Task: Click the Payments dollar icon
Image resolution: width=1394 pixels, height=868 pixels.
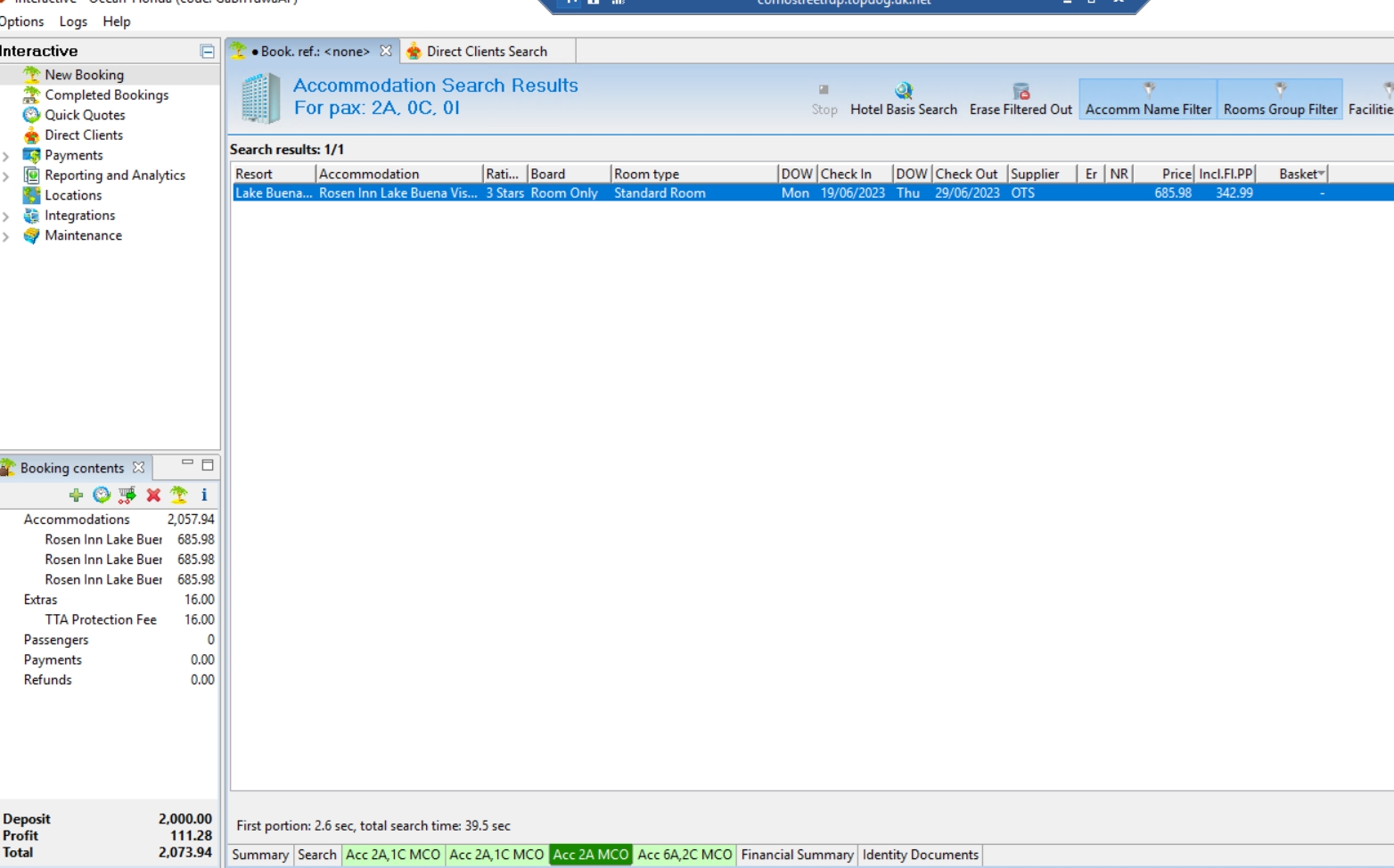Action: coord(31,155)
